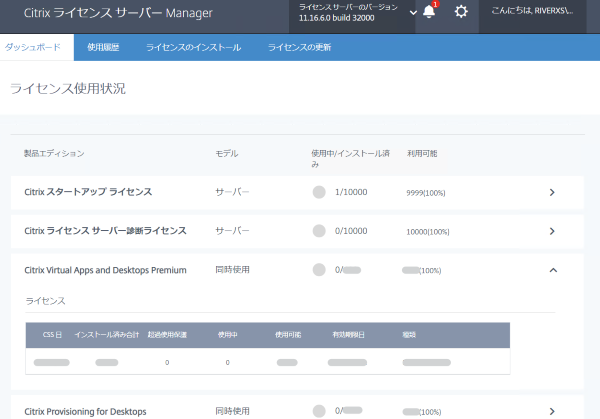Open the ライセンスの更新 tab
Viewport: 600px width, 419px height.
(x=299, y=47)
